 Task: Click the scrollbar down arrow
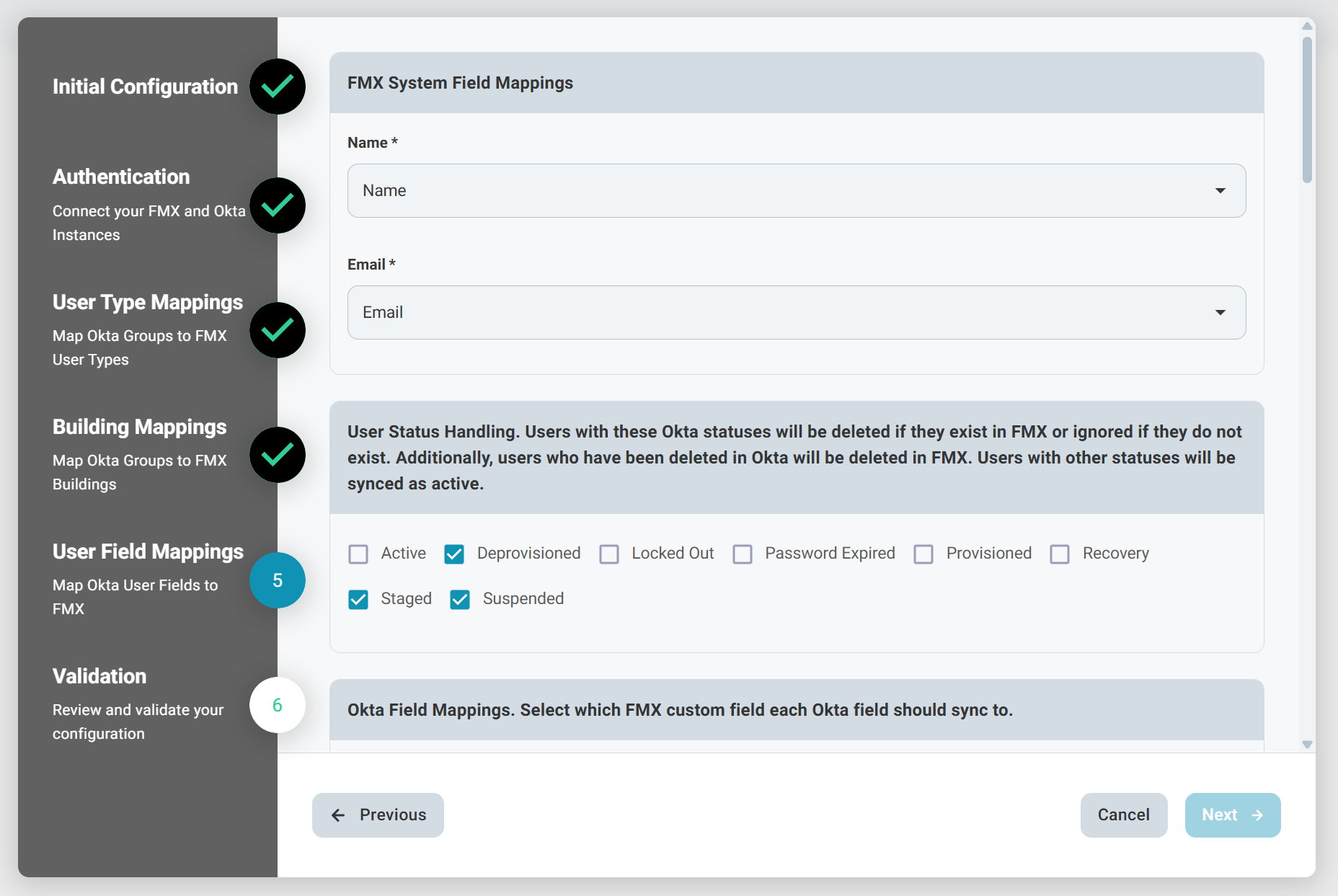pyautogui.click(x=1307, y=745)
